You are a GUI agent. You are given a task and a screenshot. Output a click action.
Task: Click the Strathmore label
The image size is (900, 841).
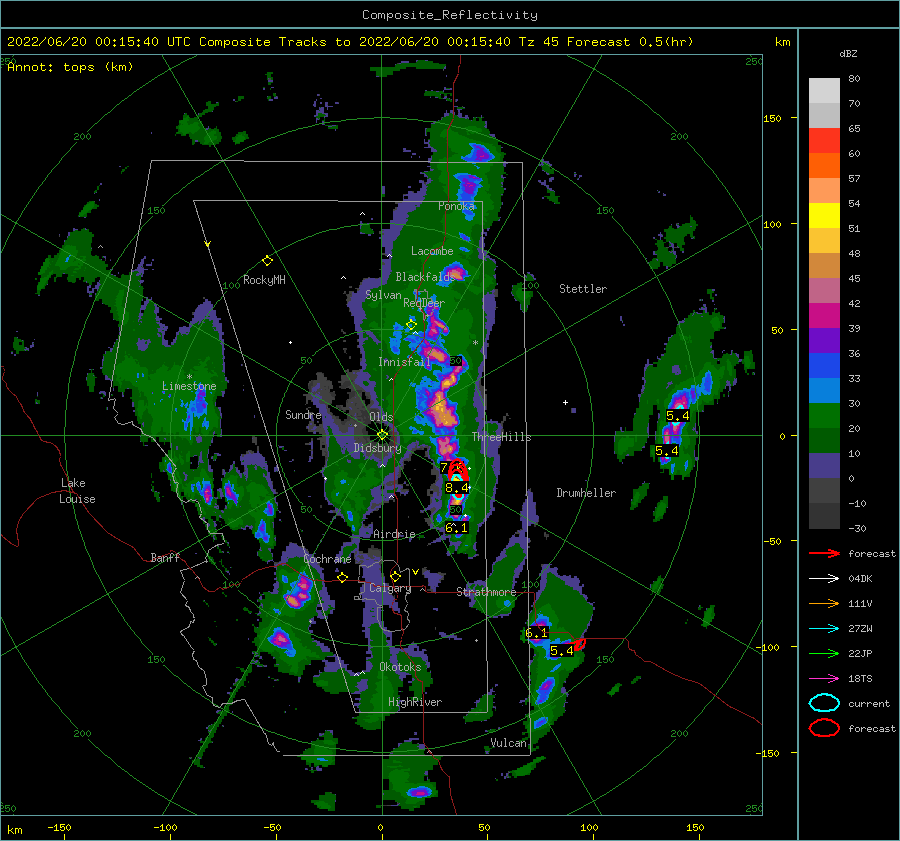486,592
